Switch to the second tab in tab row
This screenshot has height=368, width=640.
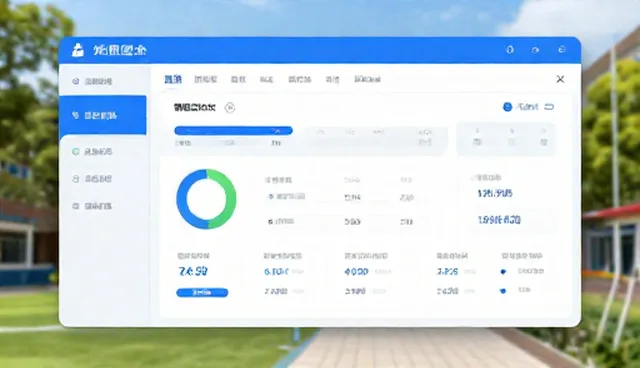coord(205,79)
